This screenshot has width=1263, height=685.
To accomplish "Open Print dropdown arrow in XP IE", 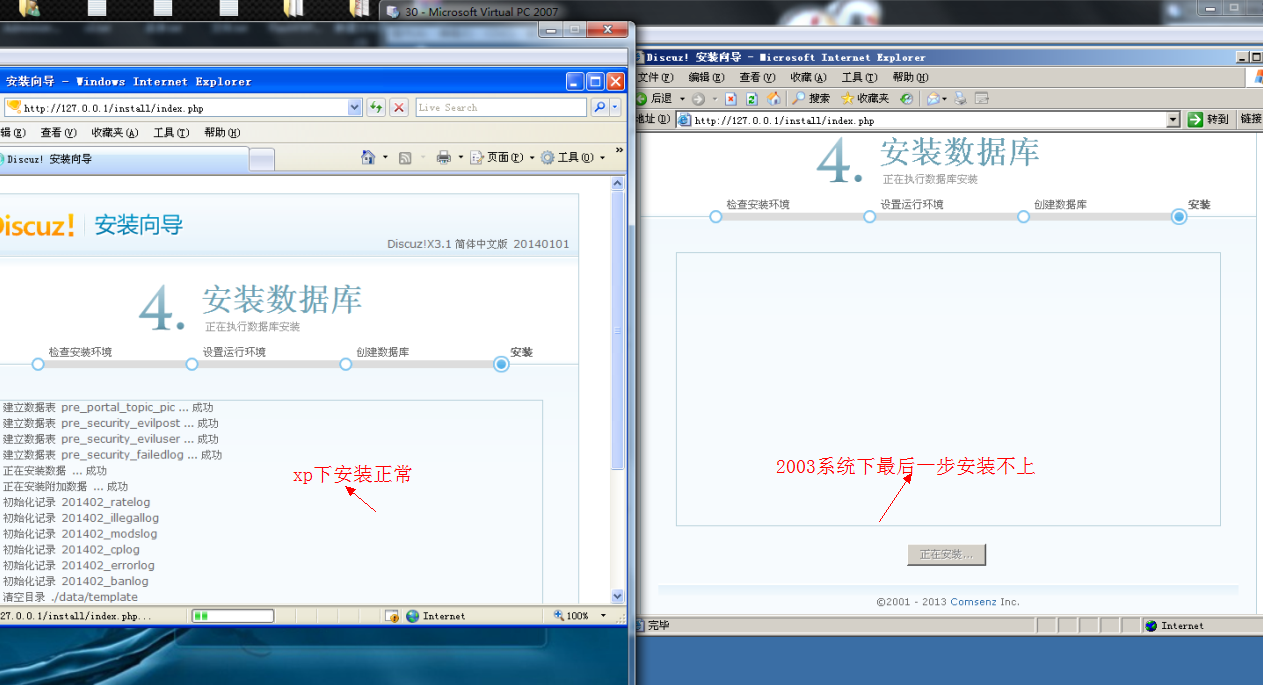I will [x=461, y=157].
